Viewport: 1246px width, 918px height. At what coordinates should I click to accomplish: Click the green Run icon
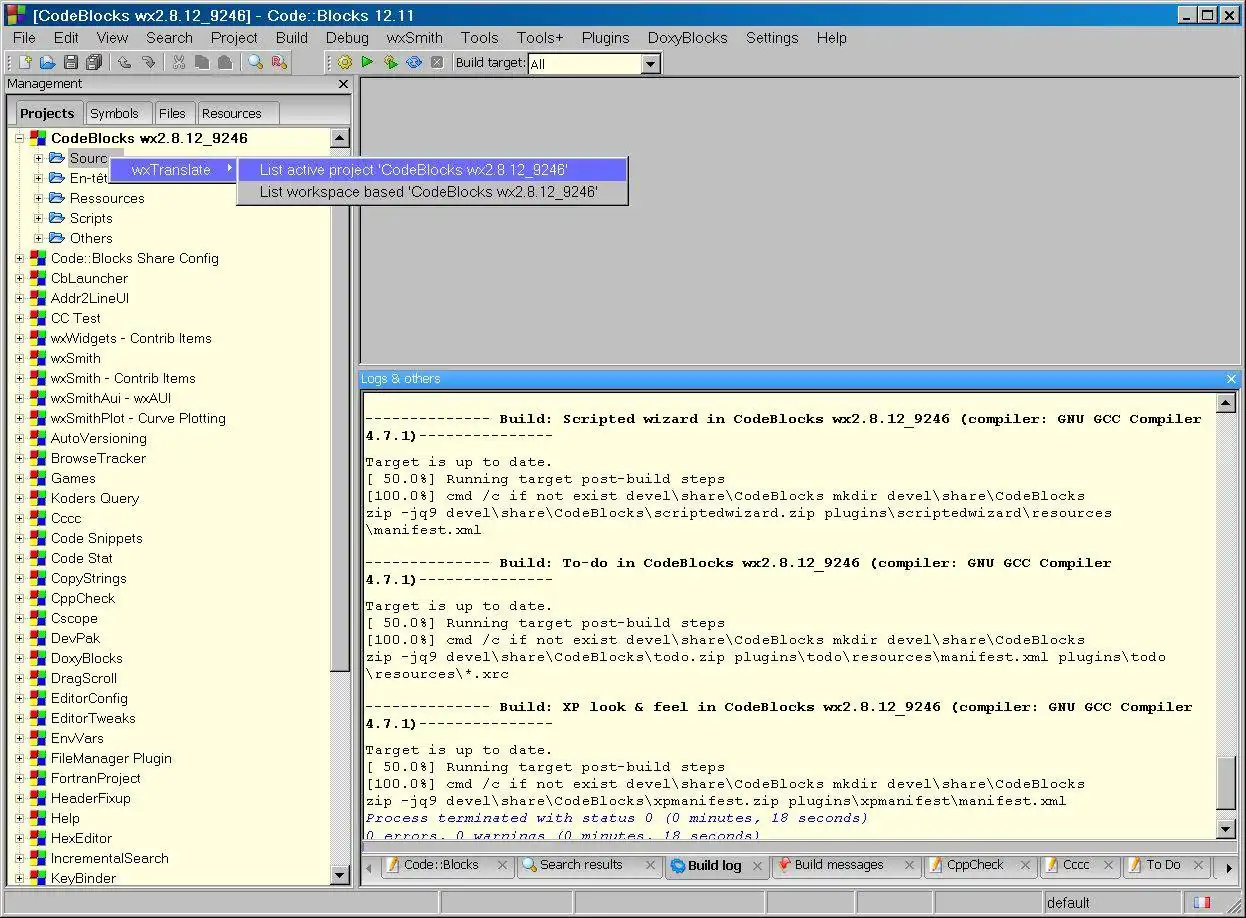point(367,63)
